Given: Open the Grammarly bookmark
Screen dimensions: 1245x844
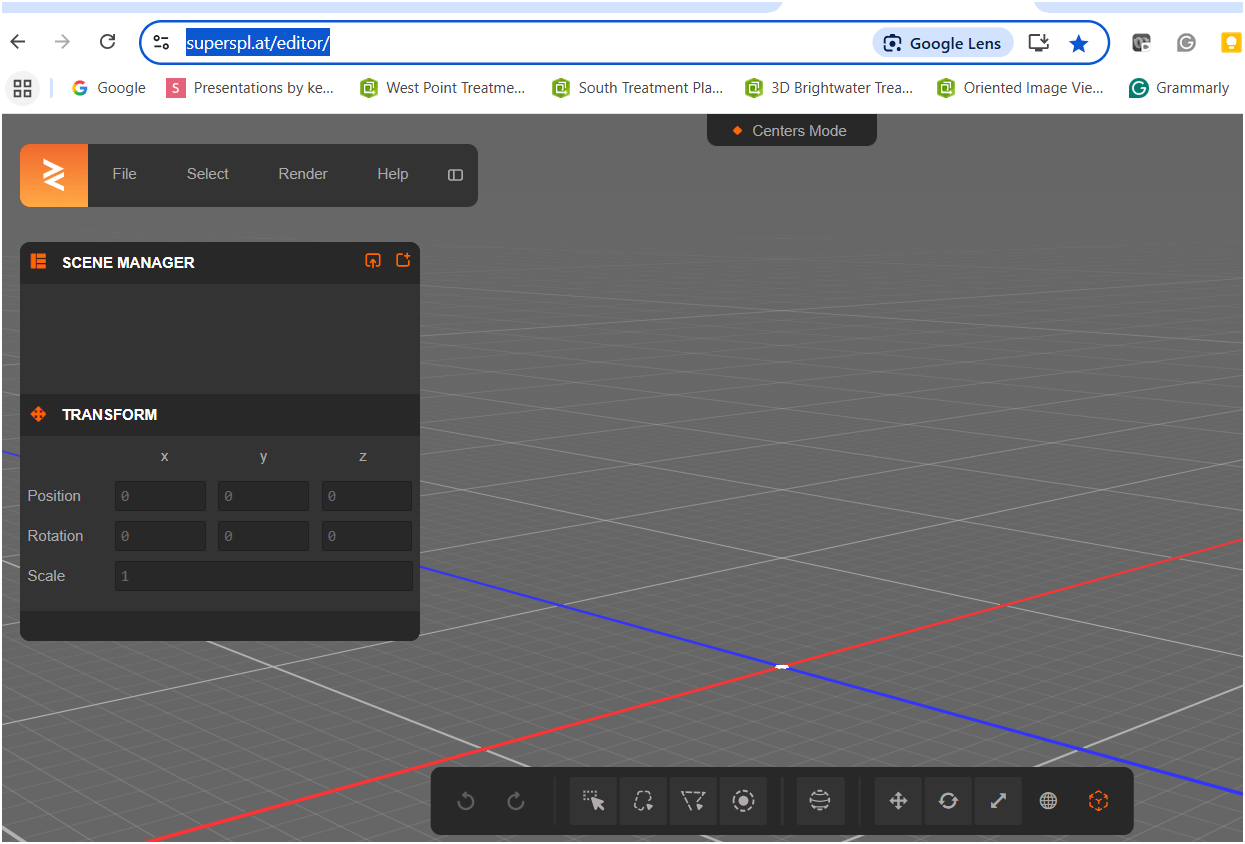Looking at the screenshot, I should pos(1179,88).
